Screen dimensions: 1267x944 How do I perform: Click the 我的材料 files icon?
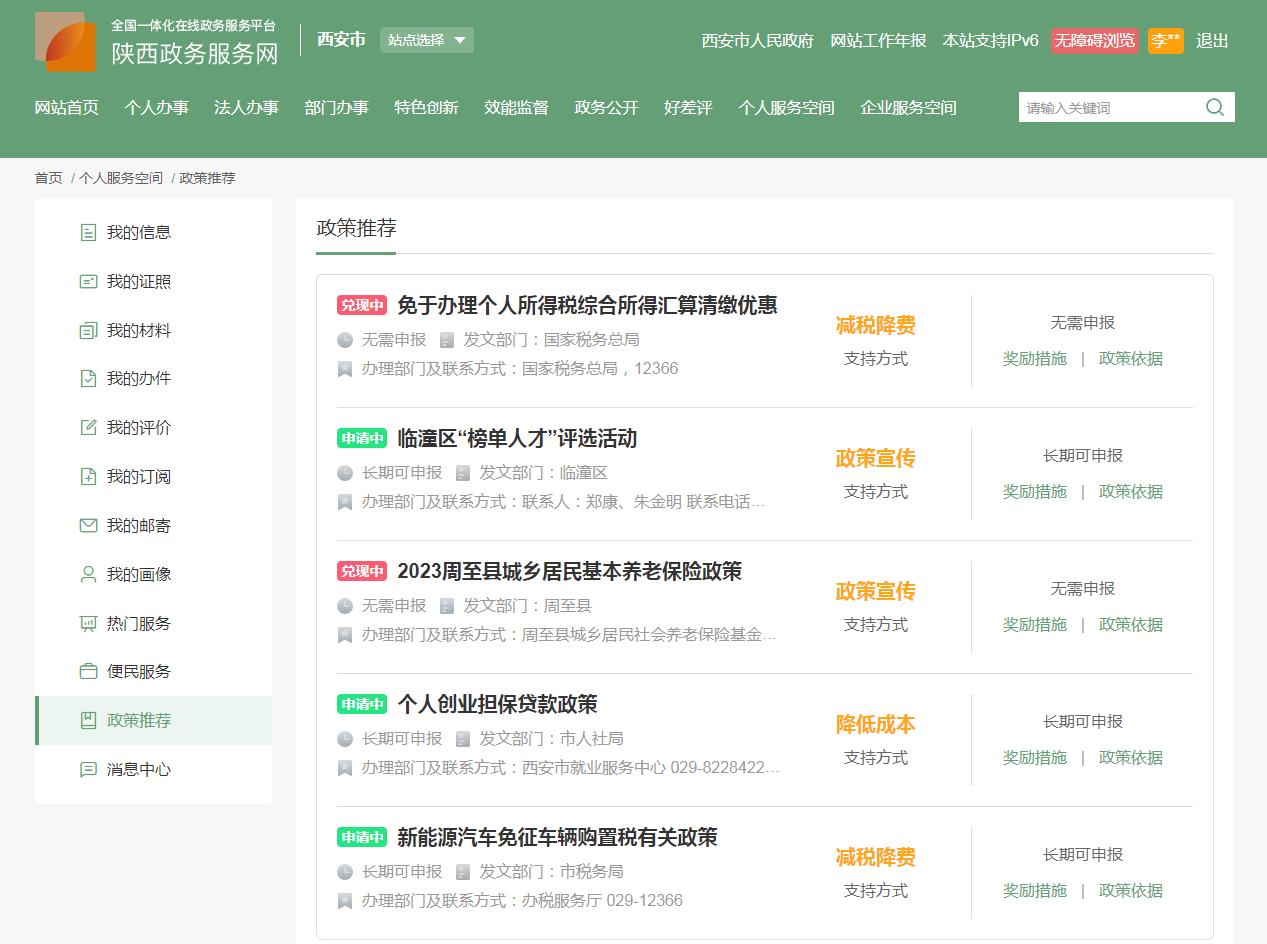88,331
